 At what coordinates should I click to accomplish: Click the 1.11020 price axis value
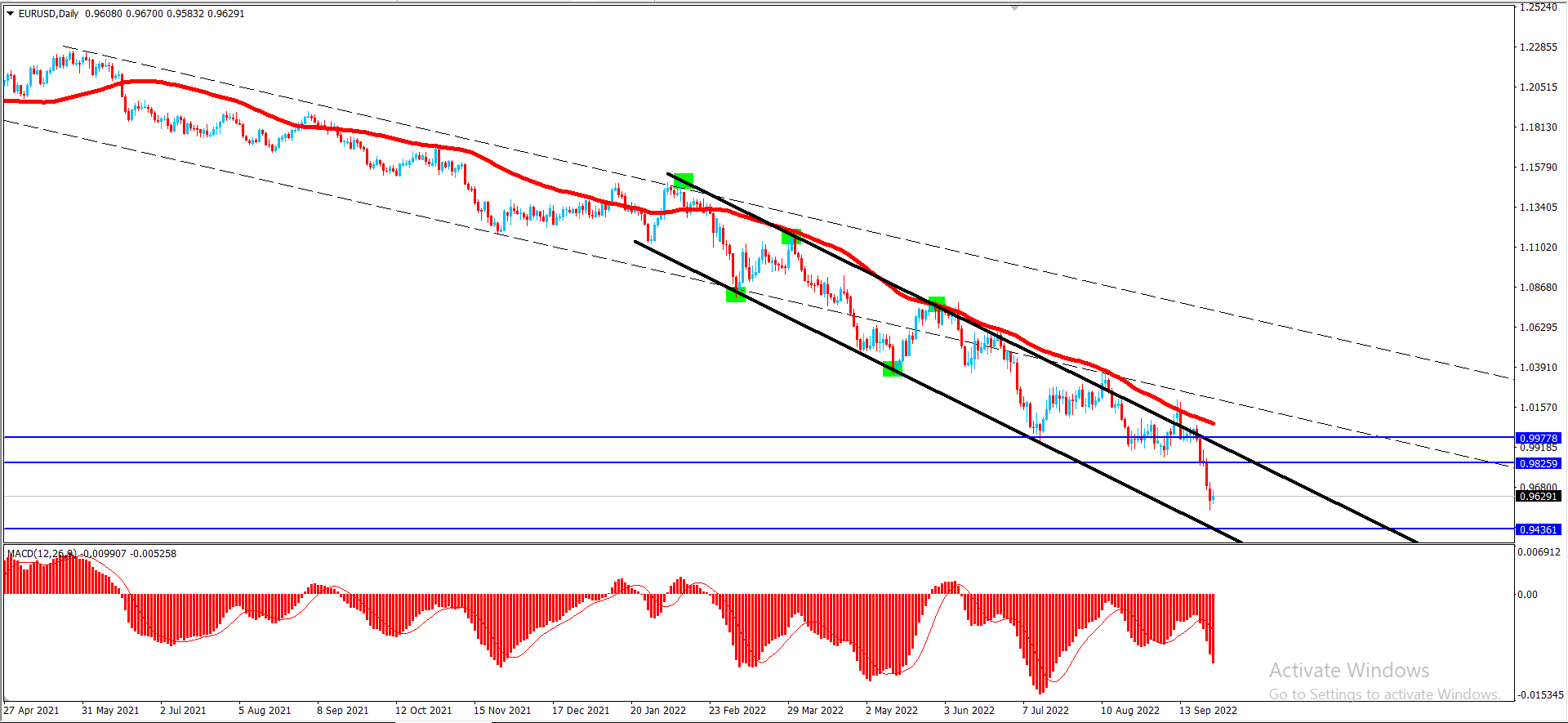pyautogui.click(x=1538, y=247)
